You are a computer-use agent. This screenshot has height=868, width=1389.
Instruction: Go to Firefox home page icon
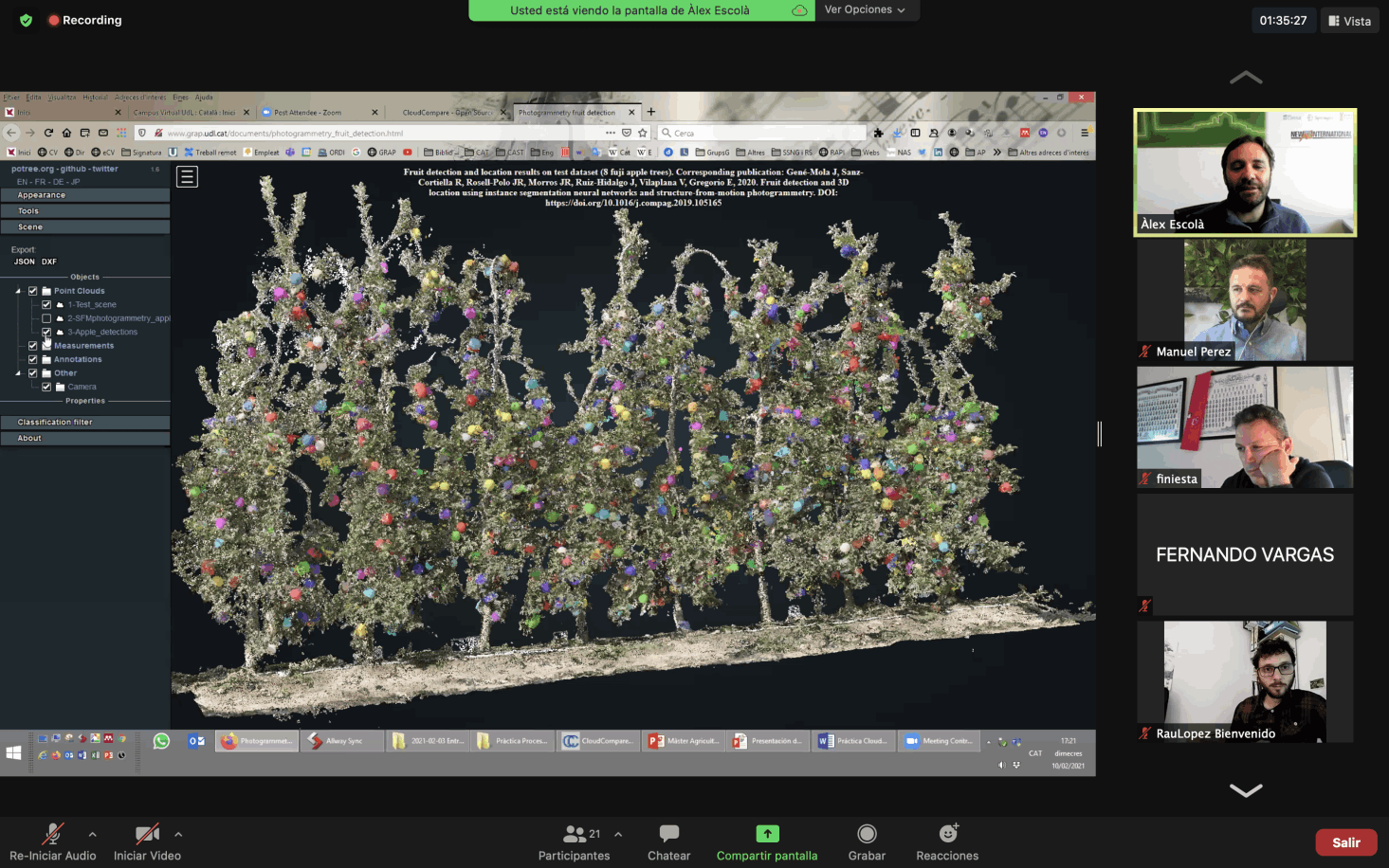coord(66,133)
